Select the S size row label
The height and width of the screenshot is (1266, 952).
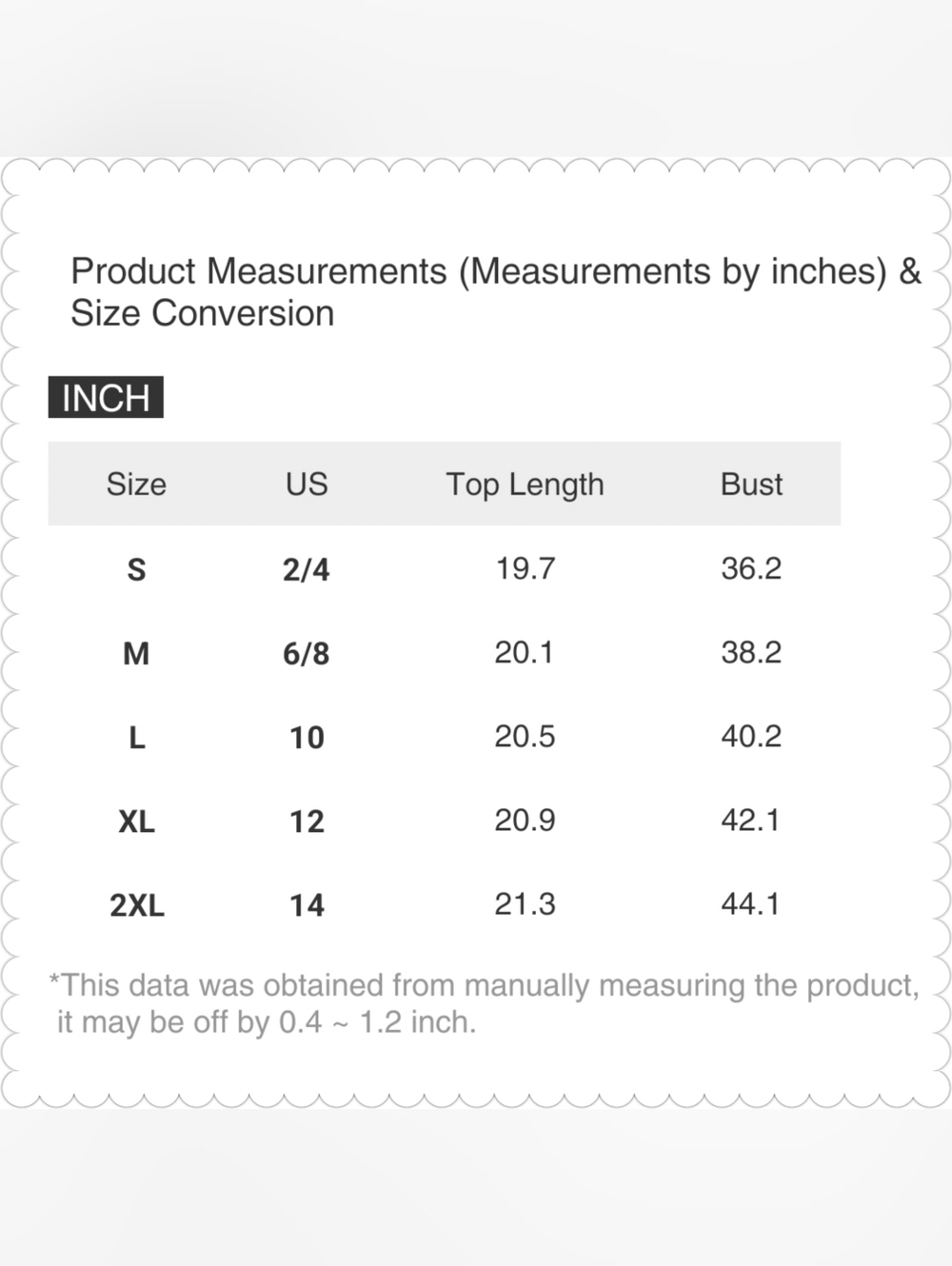coord(136,569)
